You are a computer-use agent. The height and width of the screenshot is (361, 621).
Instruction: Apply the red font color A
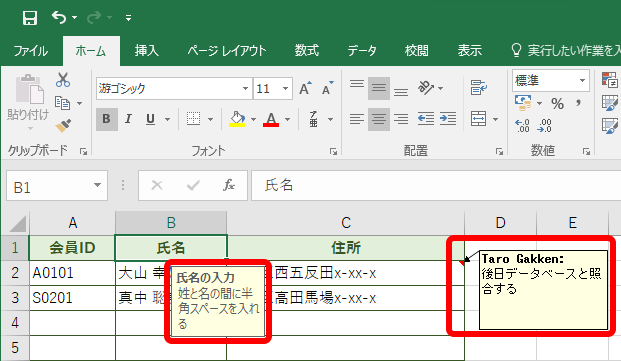tap(271, 119)
